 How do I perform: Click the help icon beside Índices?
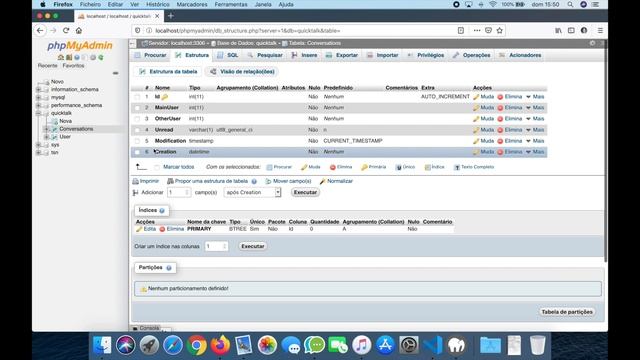(x=162, y=211)
